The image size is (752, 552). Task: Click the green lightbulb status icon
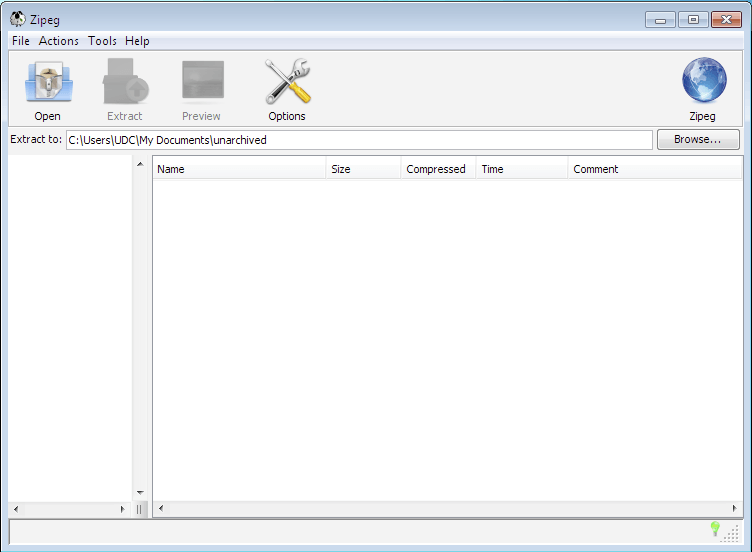[715, 529]
